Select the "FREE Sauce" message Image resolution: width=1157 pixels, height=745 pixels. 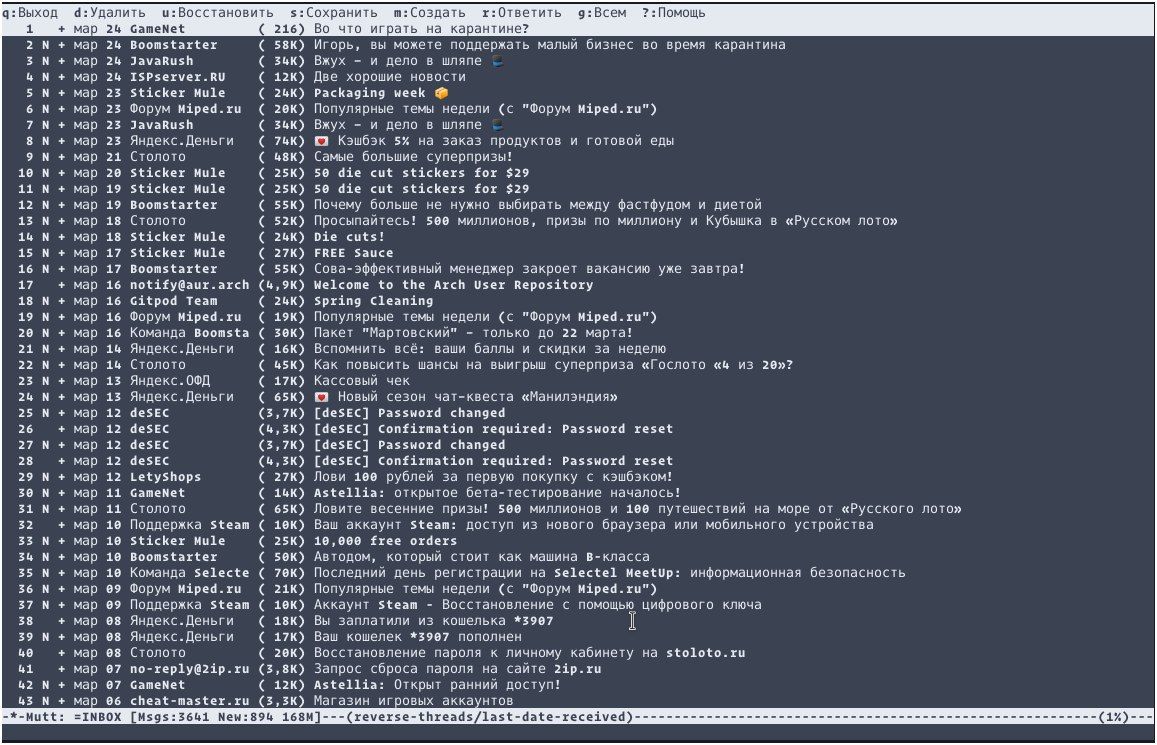[x=578, y=252]
